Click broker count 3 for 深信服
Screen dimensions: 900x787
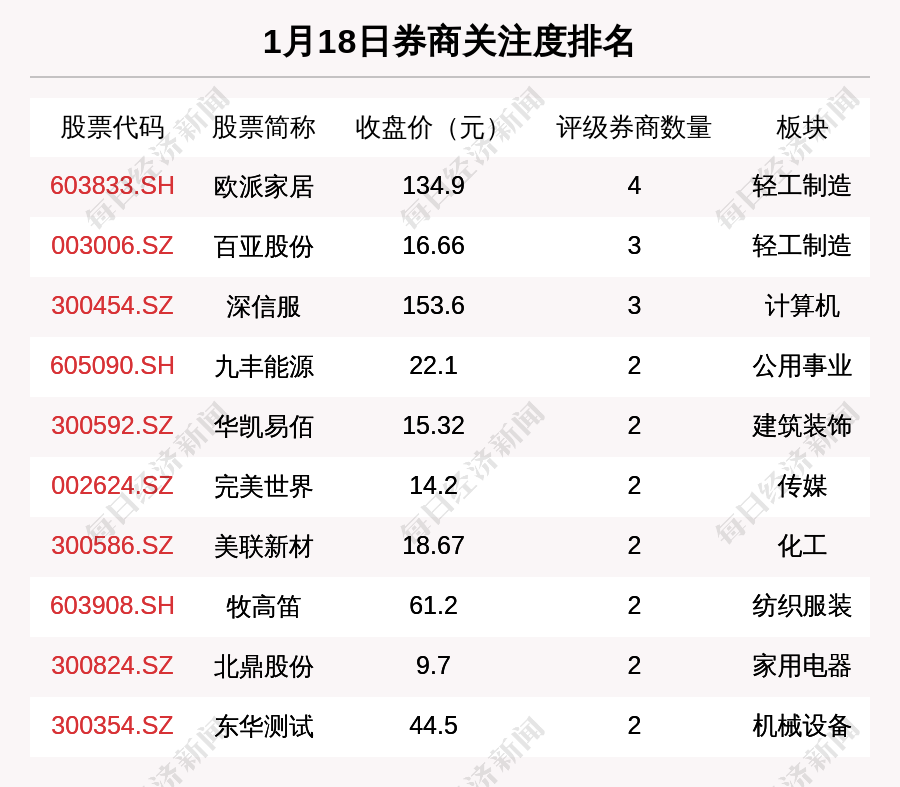(634, 305)
